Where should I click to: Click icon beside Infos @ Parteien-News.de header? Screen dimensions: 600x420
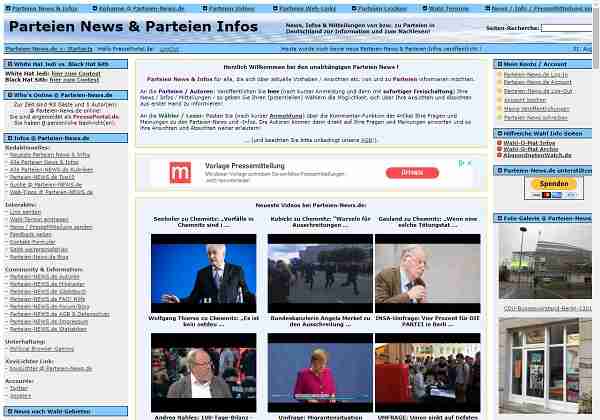tap(10, 138)
